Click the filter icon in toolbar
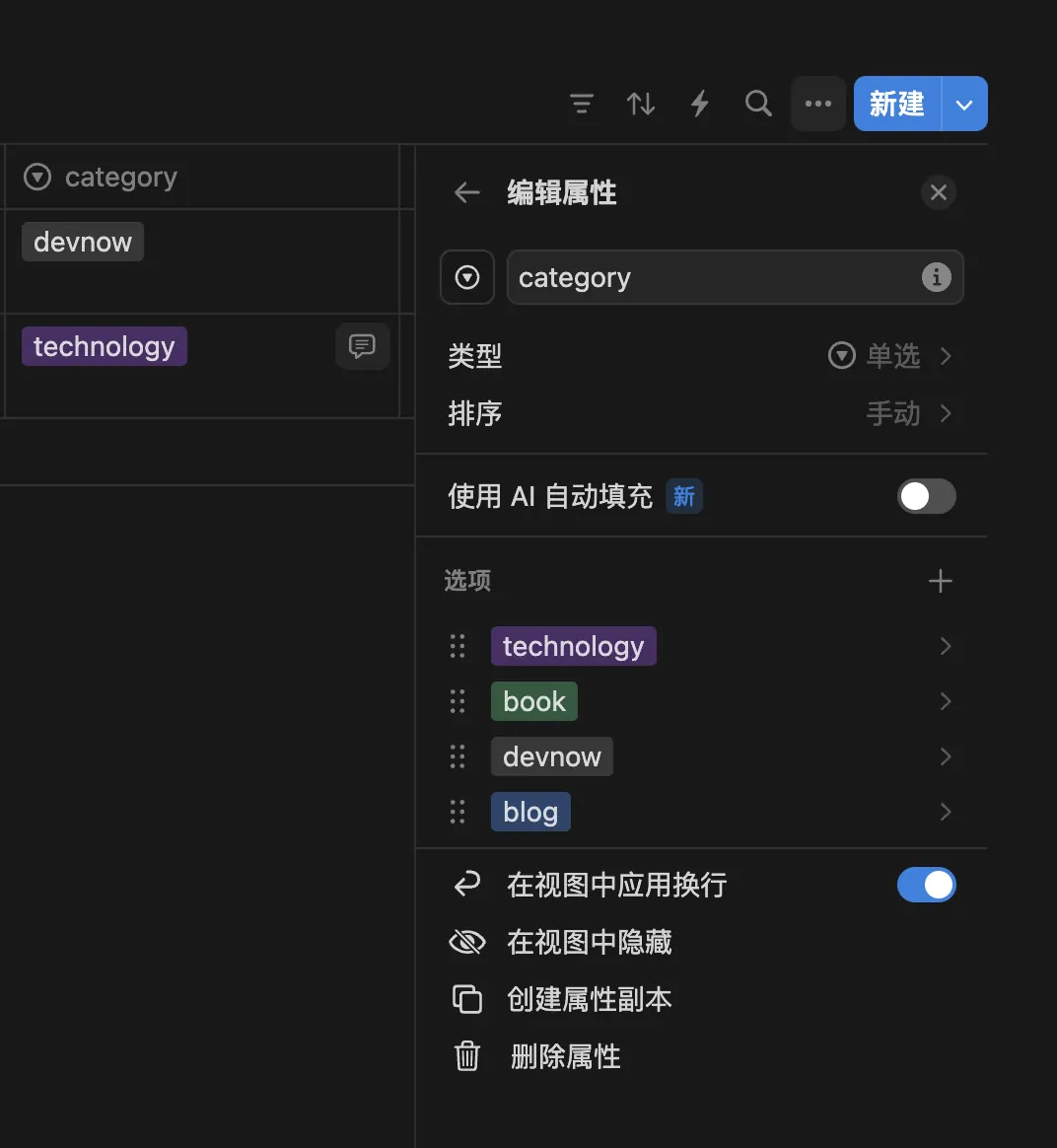The image size is (1057, 1148). tap(582, 104)
